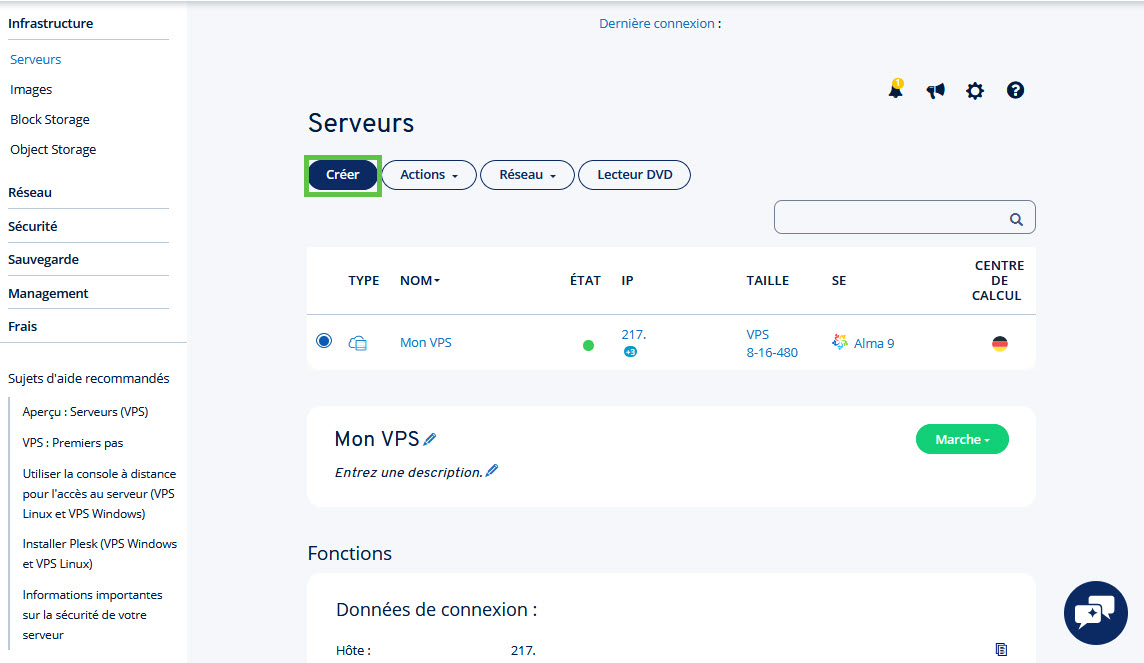Viewport: 1144px width, 663px height.
Task: Click the Hôte value 217.
Action: point(523,651)
